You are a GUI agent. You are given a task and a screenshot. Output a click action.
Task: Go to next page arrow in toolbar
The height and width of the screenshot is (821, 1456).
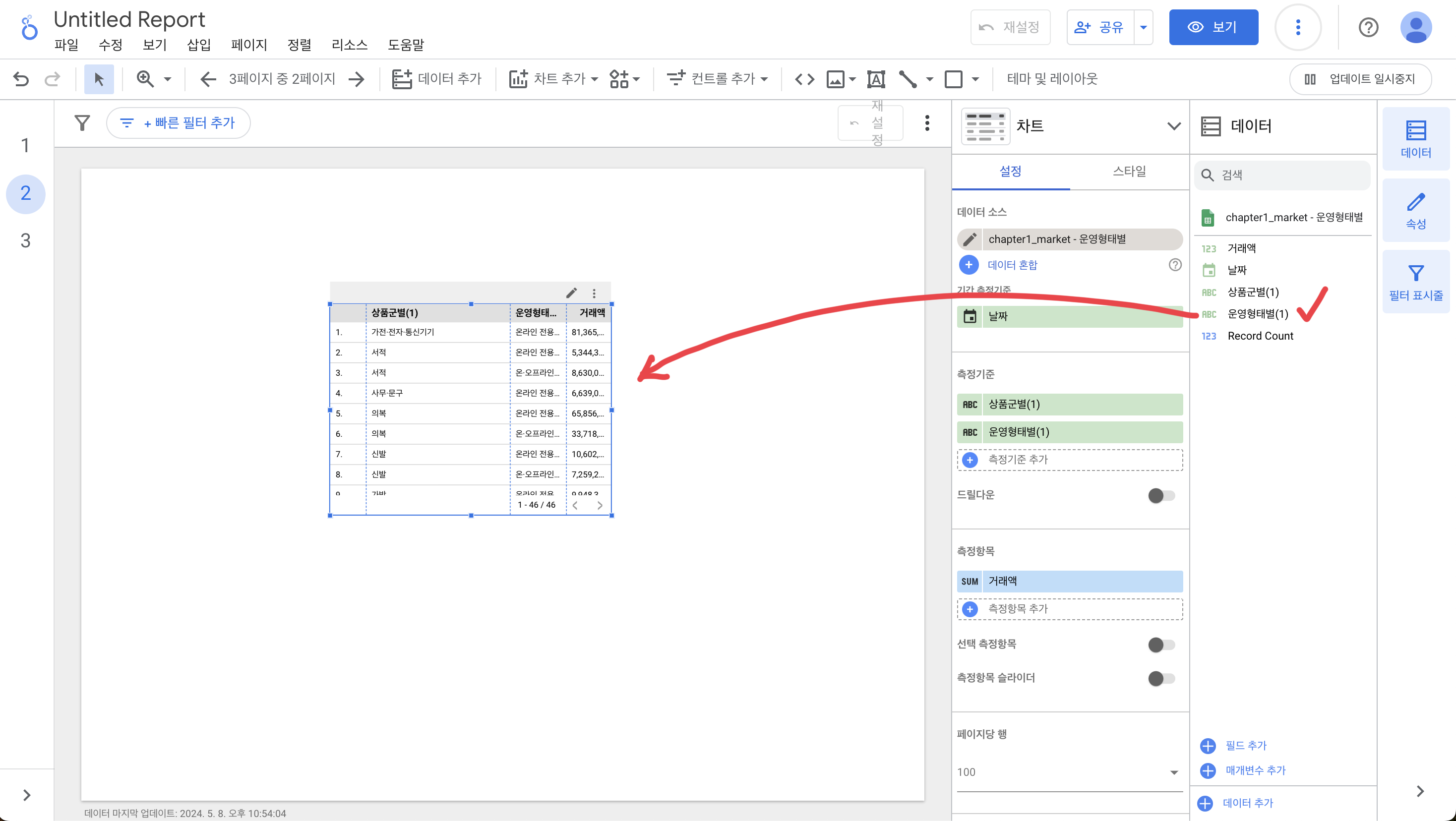coord(357,78)
